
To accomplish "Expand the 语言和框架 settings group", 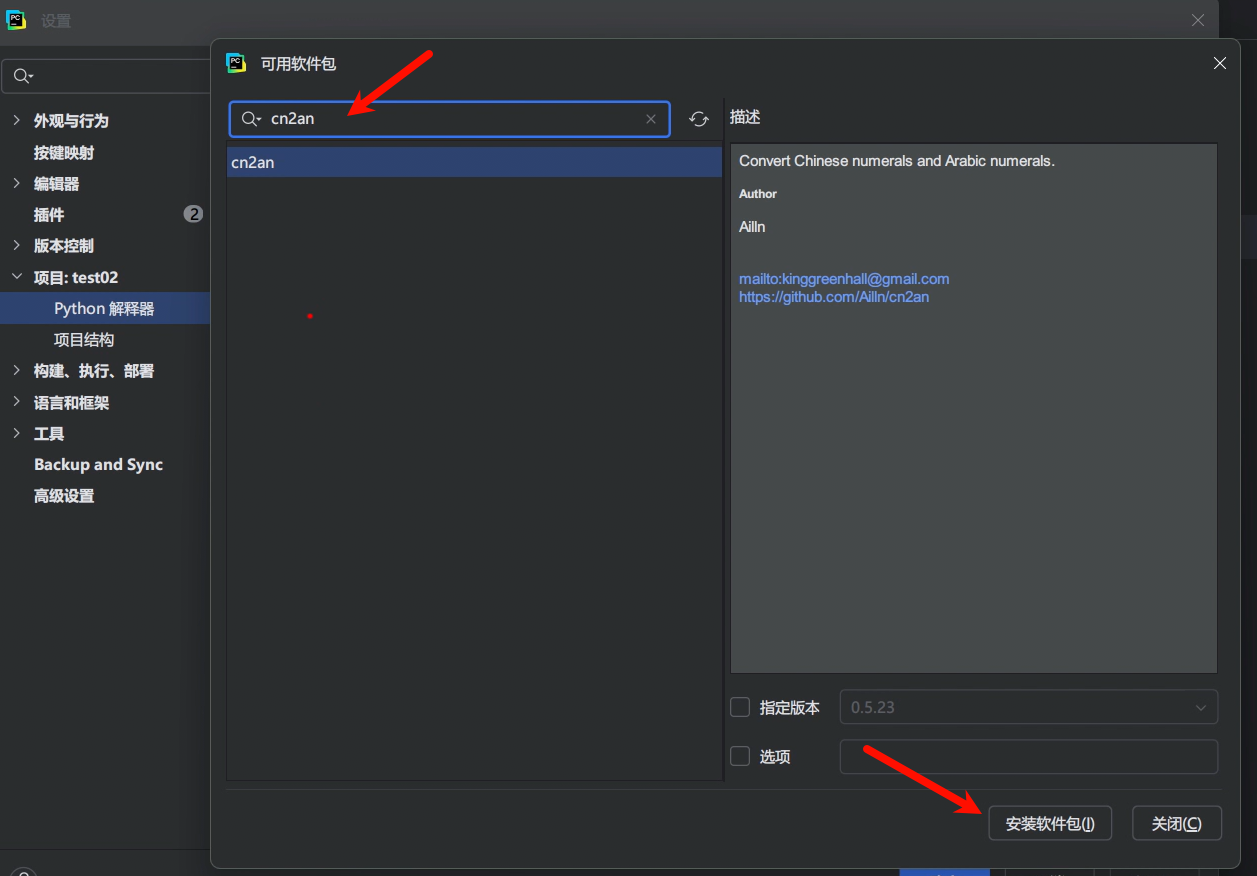I will (x=16, y=402).
